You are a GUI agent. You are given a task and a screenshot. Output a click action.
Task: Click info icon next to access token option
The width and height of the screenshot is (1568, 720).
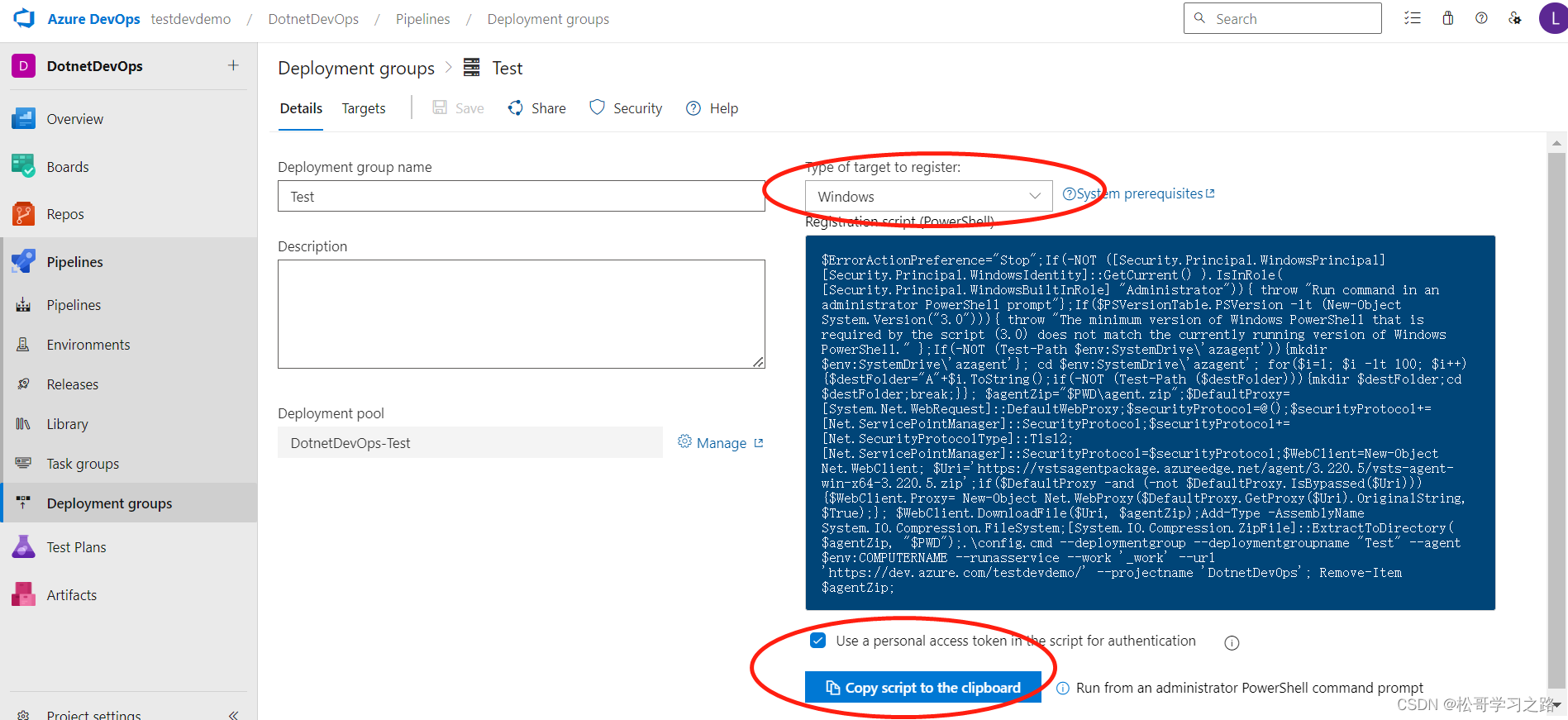click(1232, 643)
